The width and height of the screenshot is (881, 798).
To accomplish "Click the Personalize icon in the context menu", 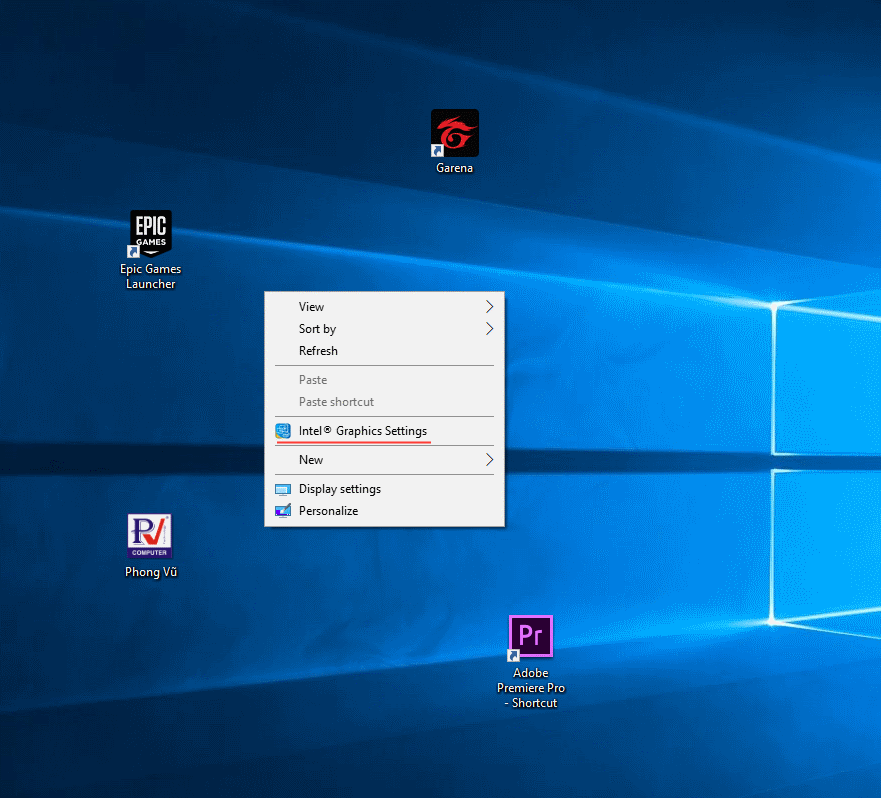I will (x=283, y=511).
